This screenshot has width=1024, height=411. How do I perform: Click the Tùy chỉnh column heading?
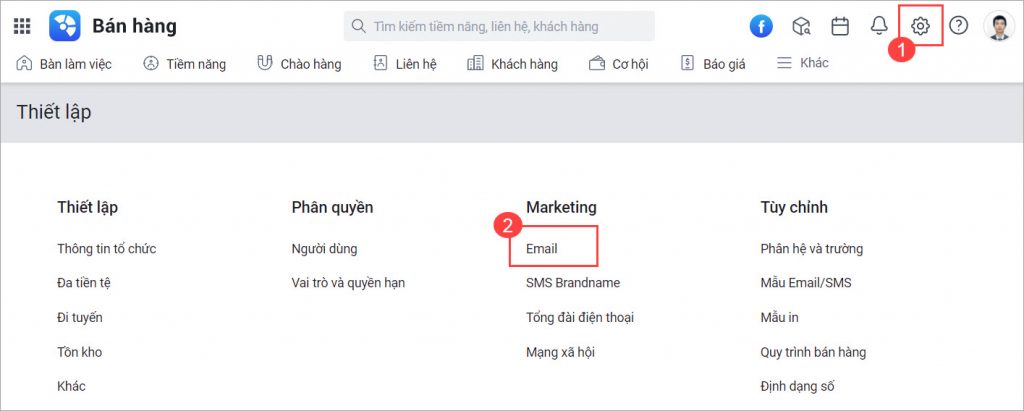click(x=794, y=208)
